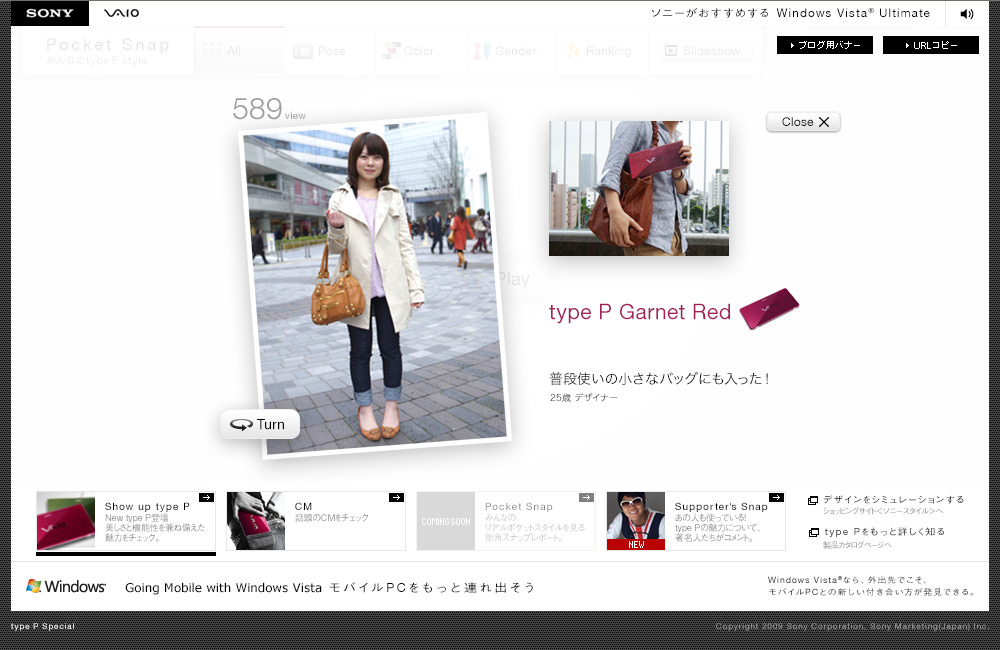Viewport: 1000px width, 650px height.
Task: Click the 25歳 デザイナー caption
Action: click(584, 397)
